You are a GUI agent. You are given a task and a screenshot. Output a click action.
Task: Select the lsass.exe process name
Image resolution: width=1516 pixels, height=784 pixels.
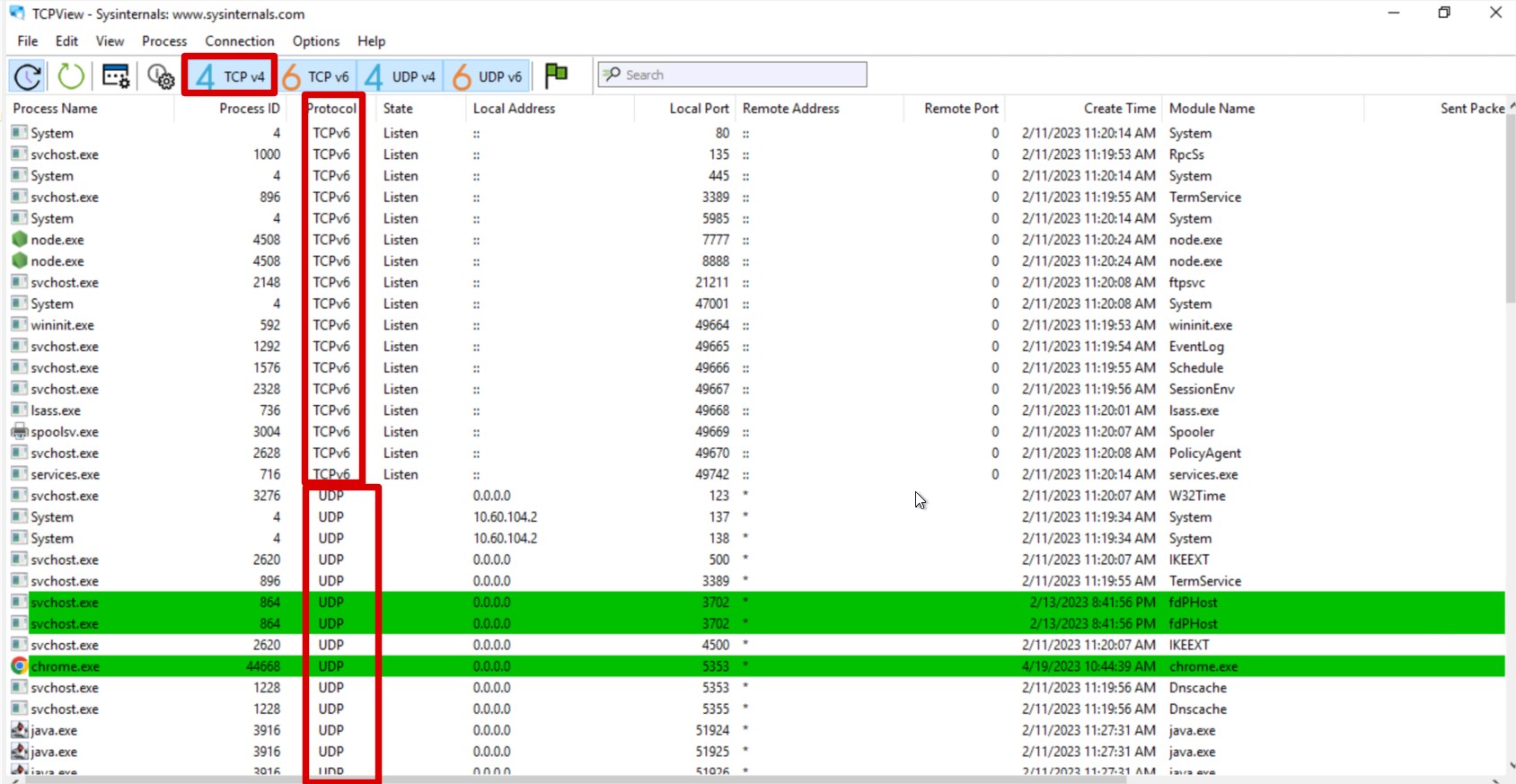click(56, 410)
